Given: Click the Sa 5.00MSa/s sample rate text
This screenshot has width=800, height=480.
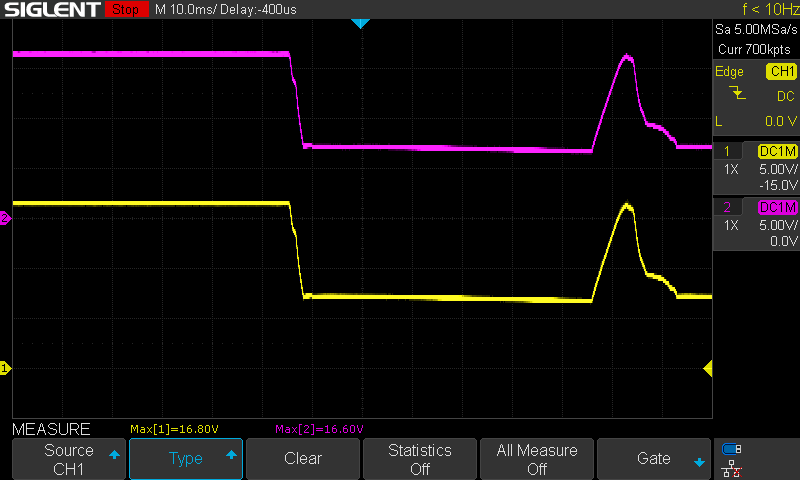Looking at the screenshot, I should (x=756, y=30).
